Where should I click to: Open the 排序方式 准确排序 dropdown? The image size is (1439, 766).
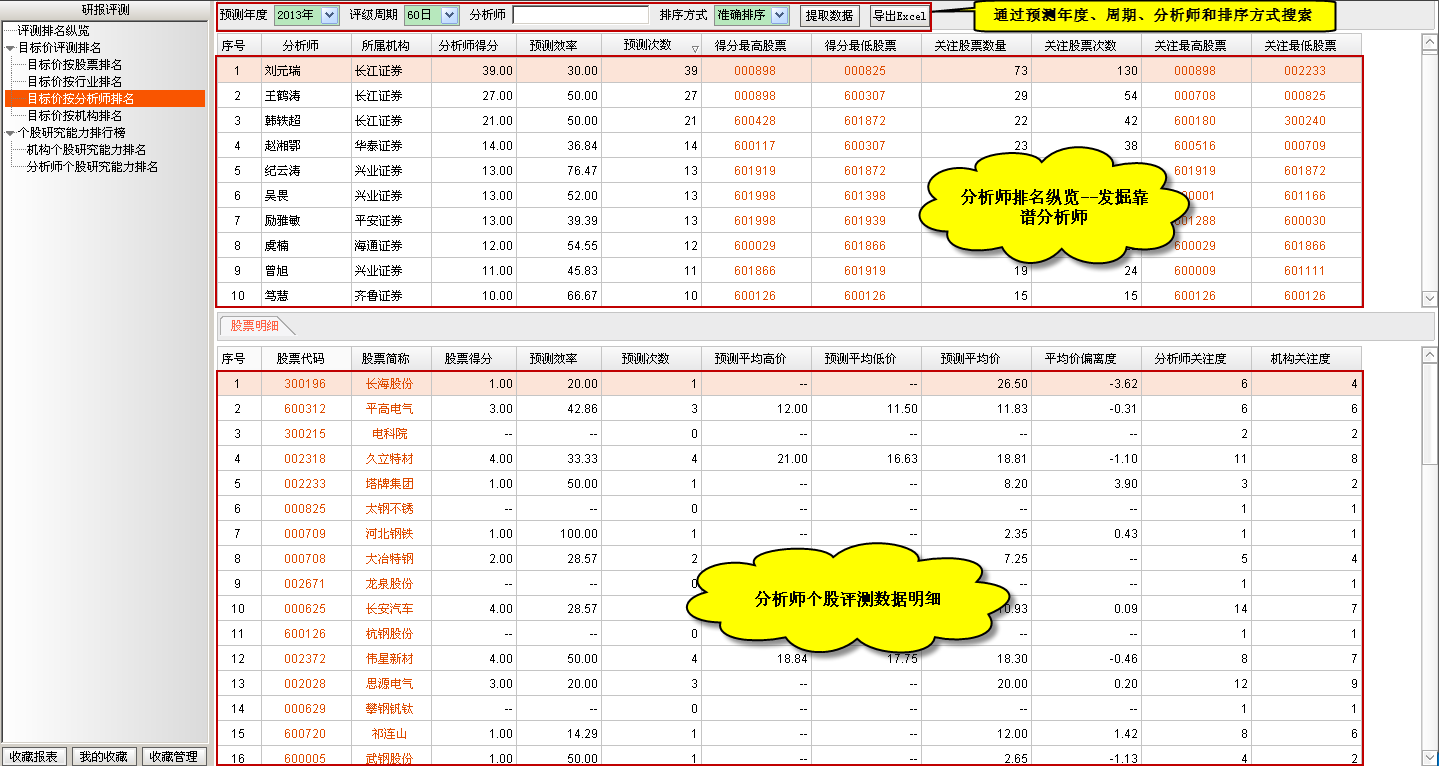[x=779, y=15]
